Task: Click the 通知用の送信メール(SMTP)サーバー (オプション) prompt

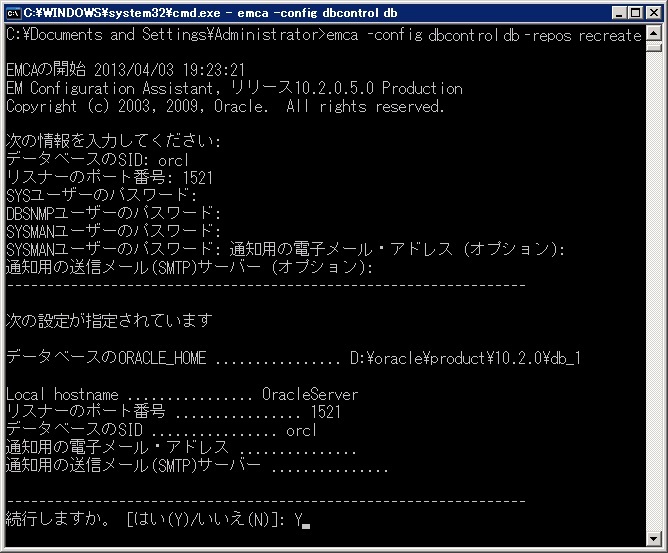Action: [190, 267]
